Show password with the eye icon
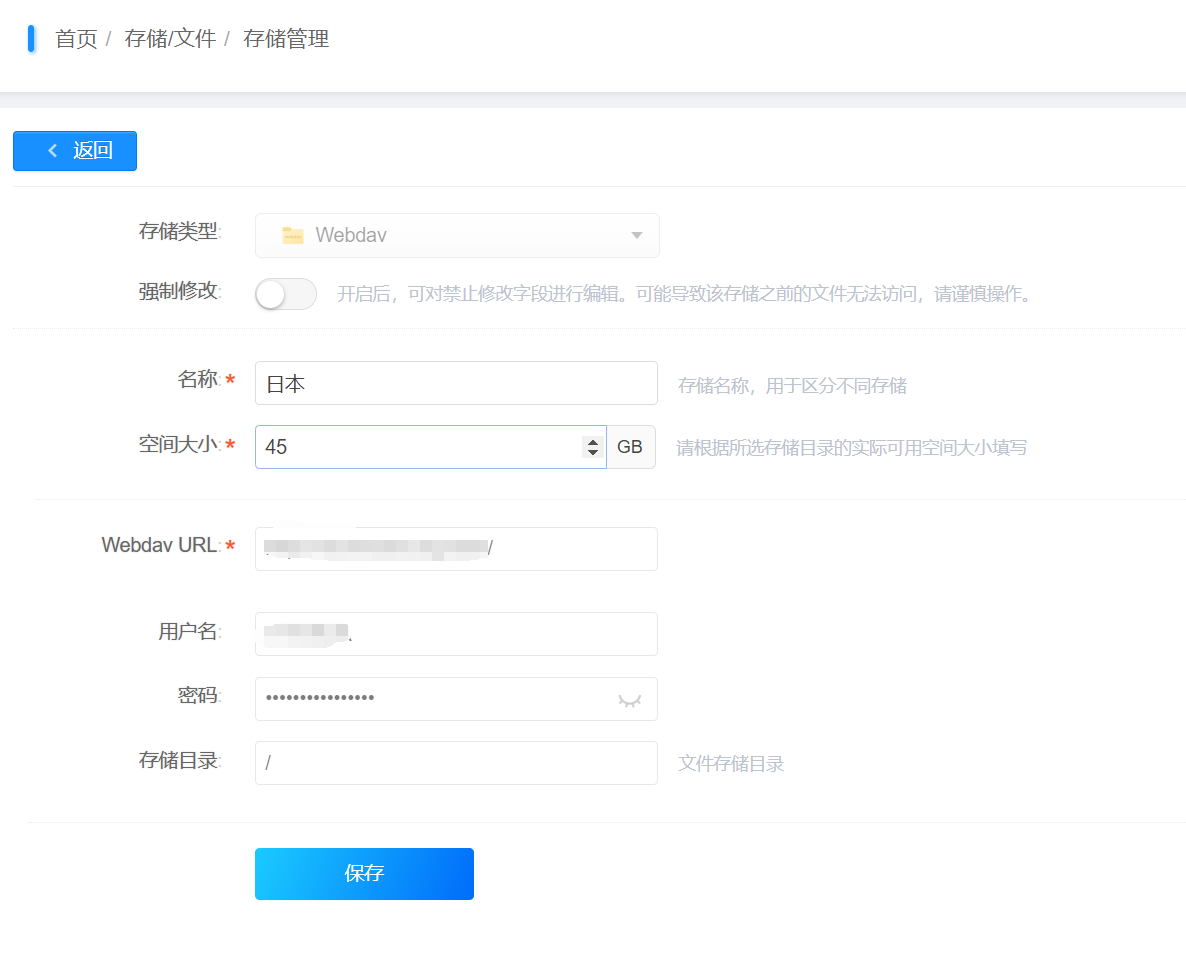Image resolution: width=1186 pixels, height=973 pixels. (629, 700)
